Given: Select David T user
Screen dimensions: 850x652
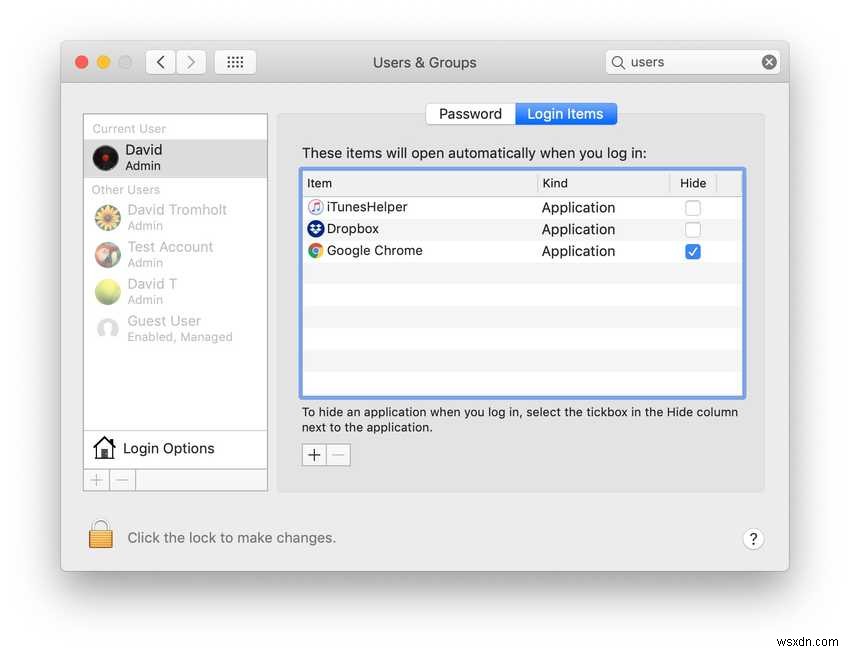Looking at the screenshot, I should pyautogui.click(x=175, y=291).
